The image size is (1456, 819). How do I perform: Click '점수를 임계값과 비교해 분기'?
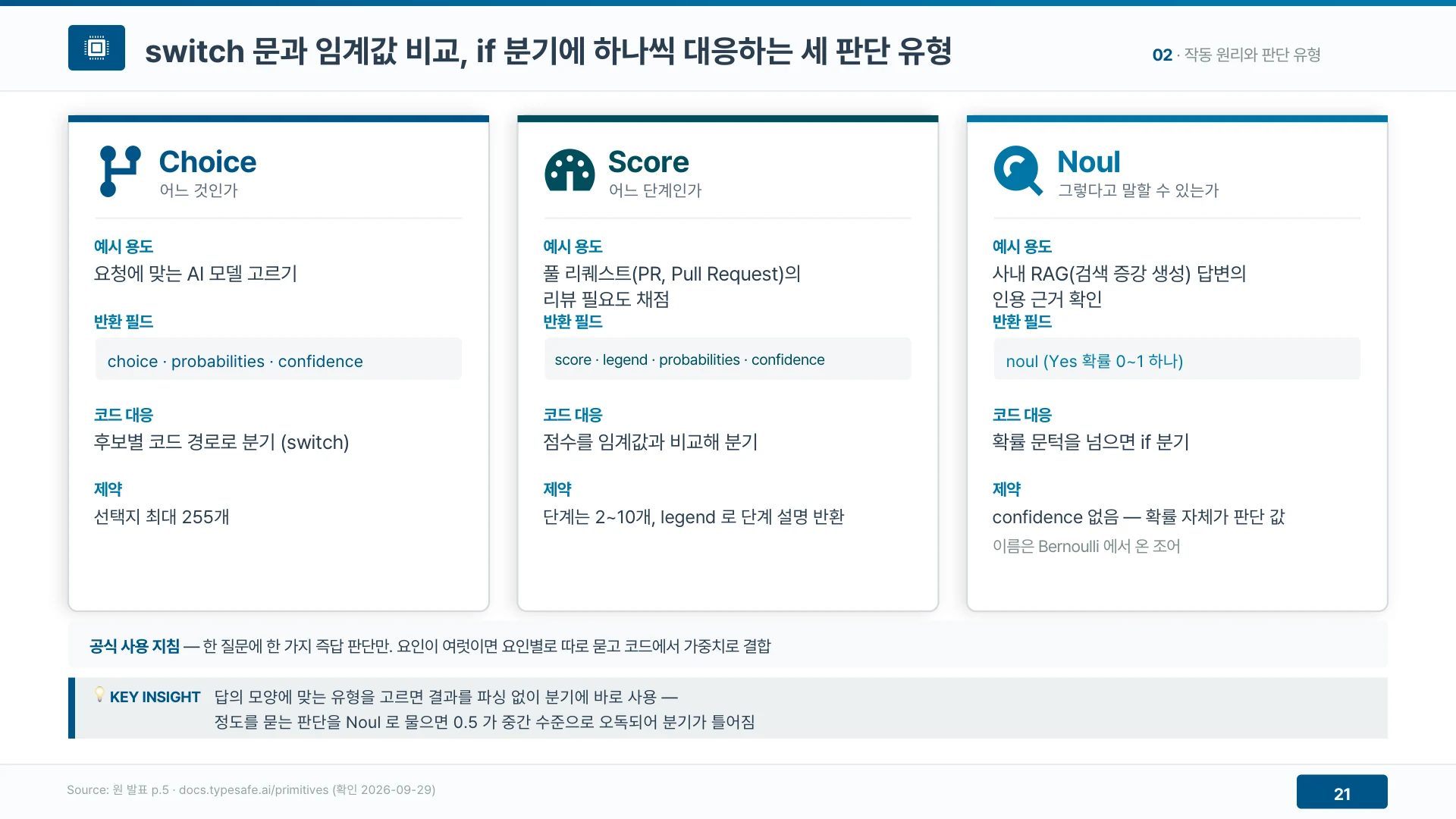pyautogui.click(x=651, y=441)
